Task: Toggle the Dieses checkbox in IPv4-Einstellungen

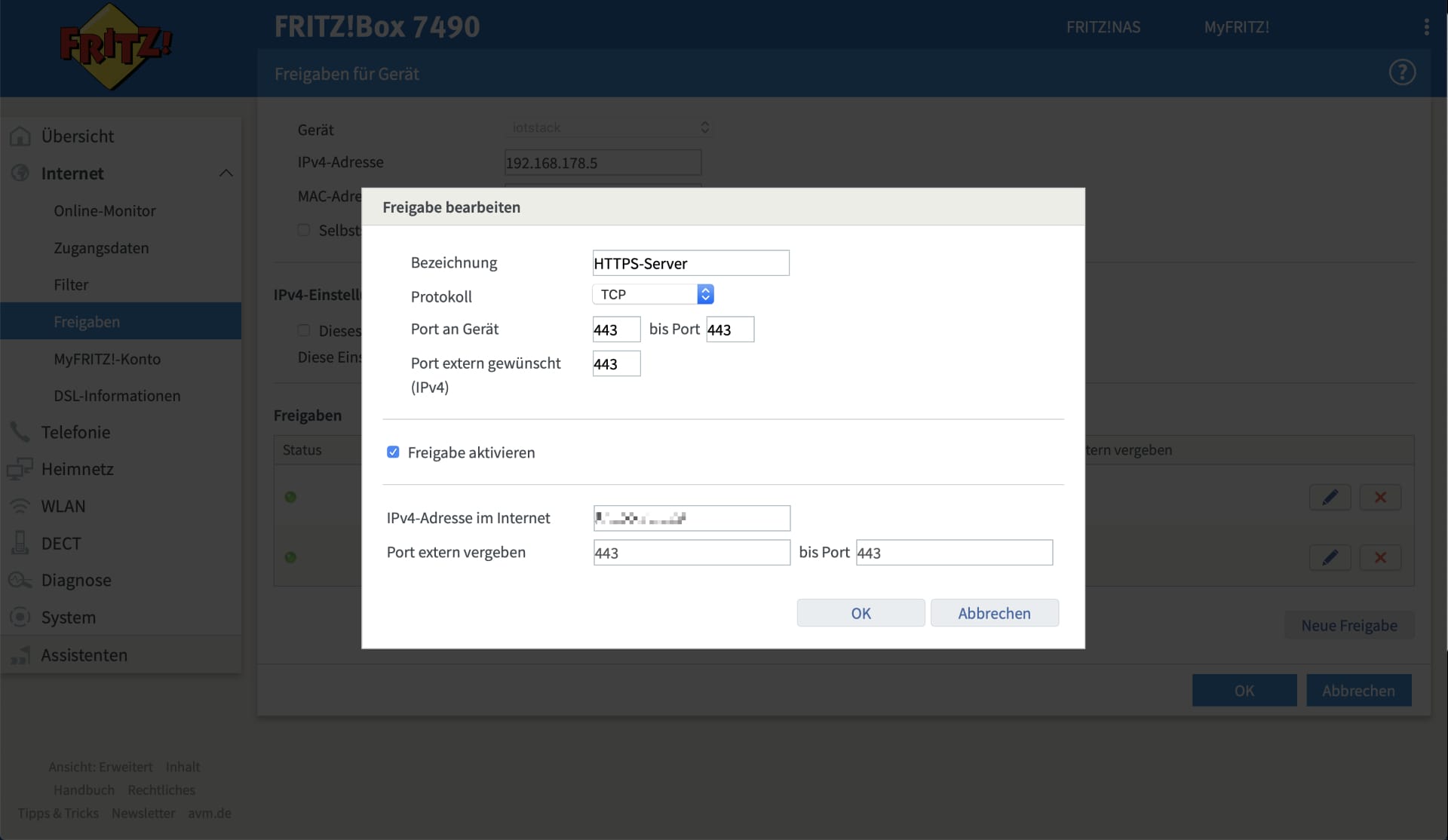Action: click(304, 330)
